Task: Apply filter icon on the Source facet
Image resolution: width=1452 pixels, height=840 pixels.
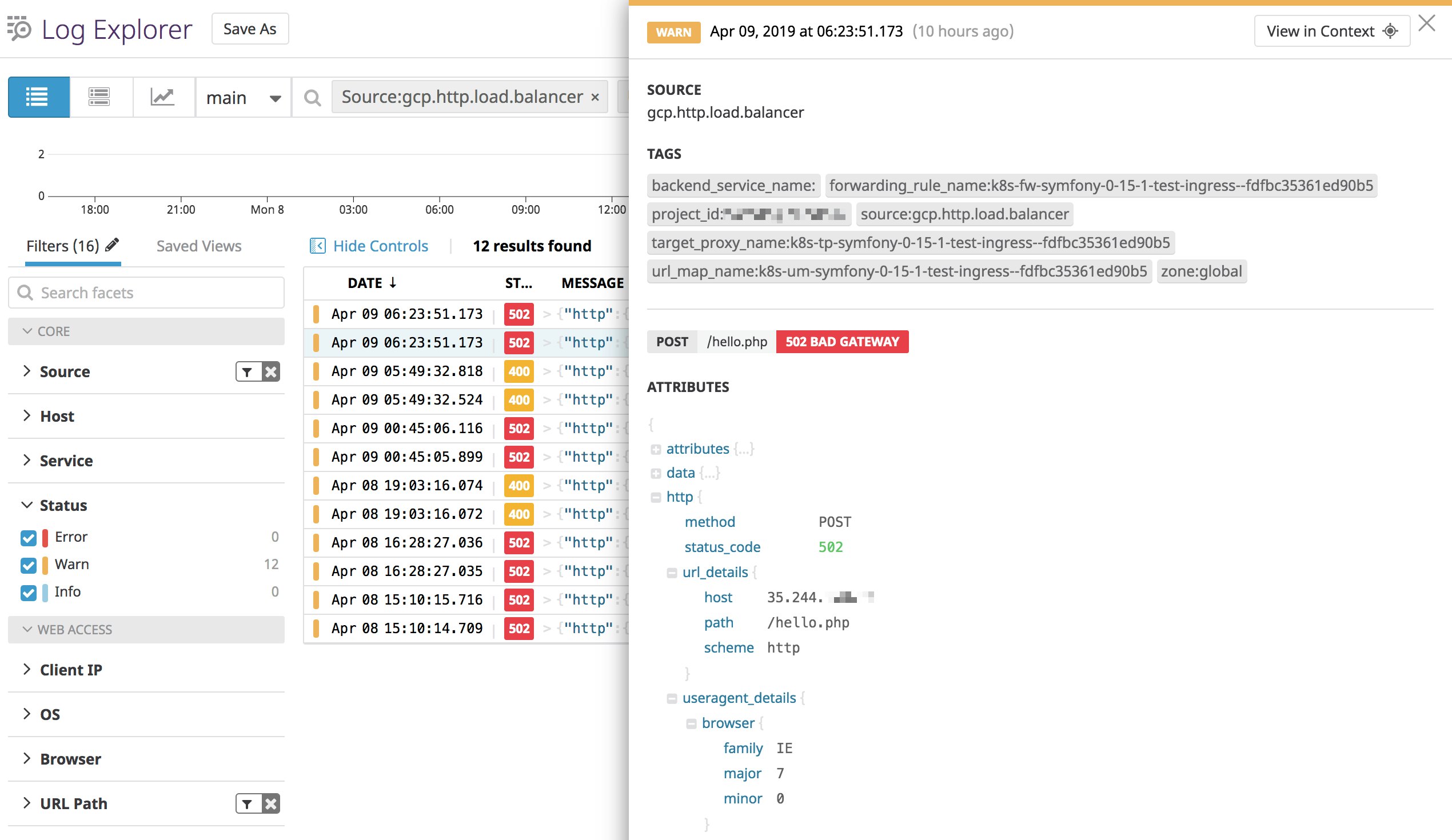Action: pos(248,371)
